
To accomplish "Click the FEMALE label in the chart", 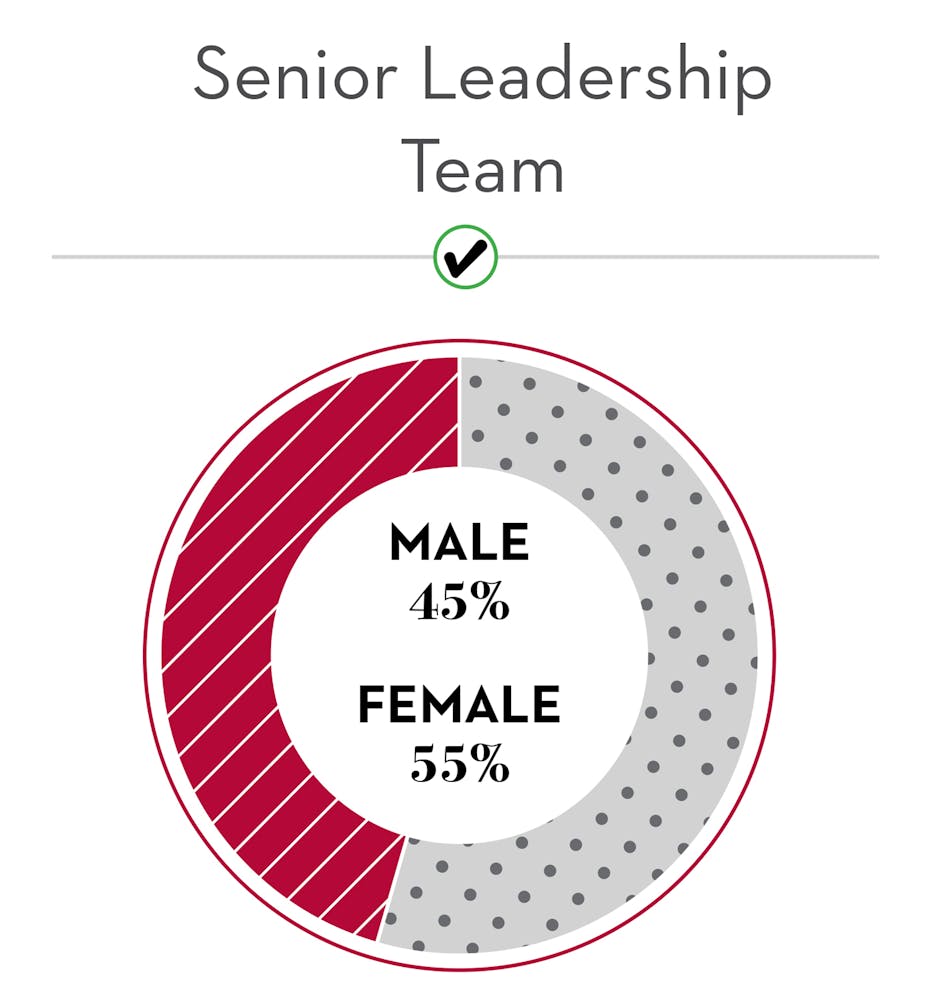I will [x=459, y=705].
